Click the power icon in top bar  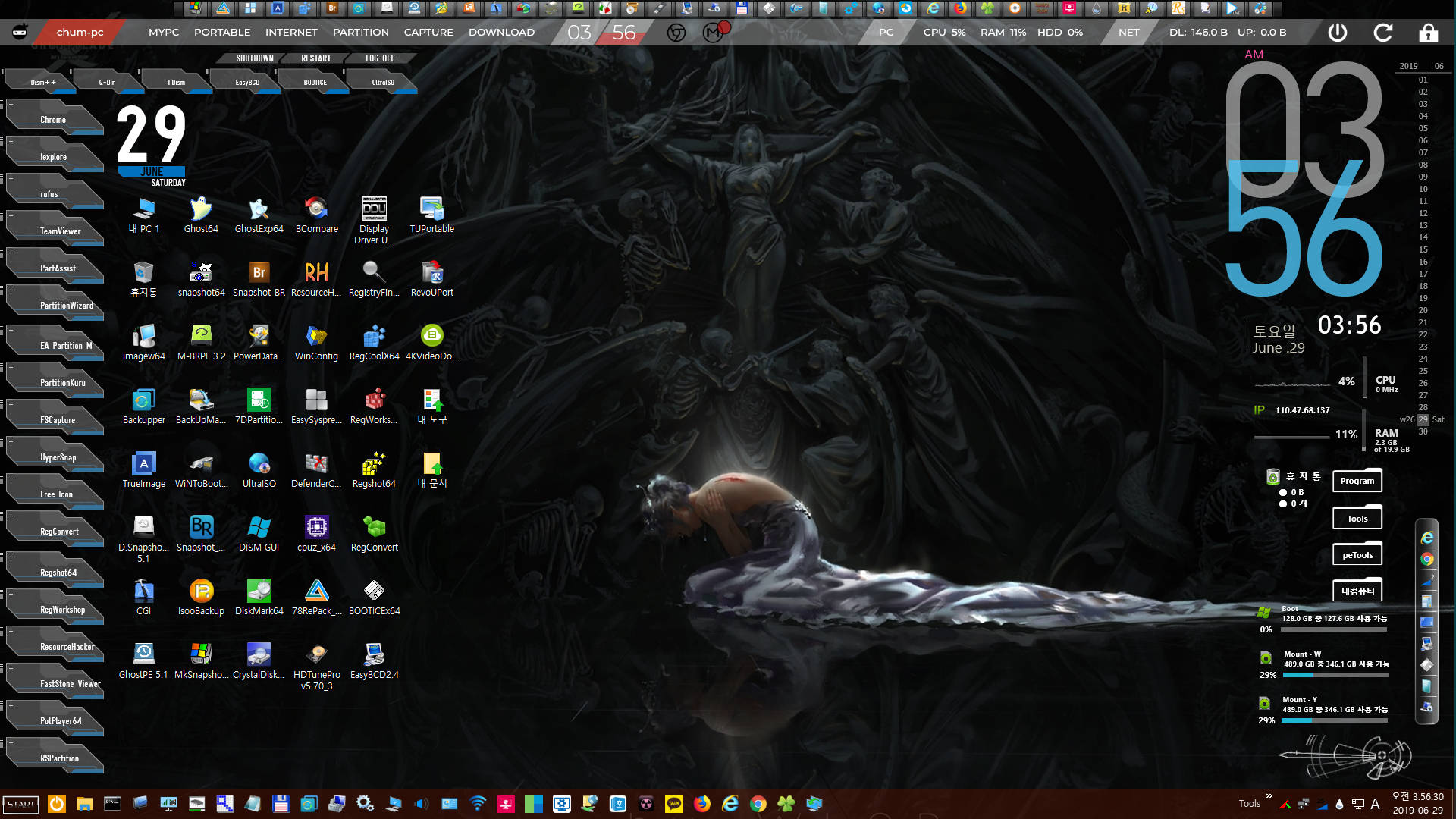pos(1338,32)
